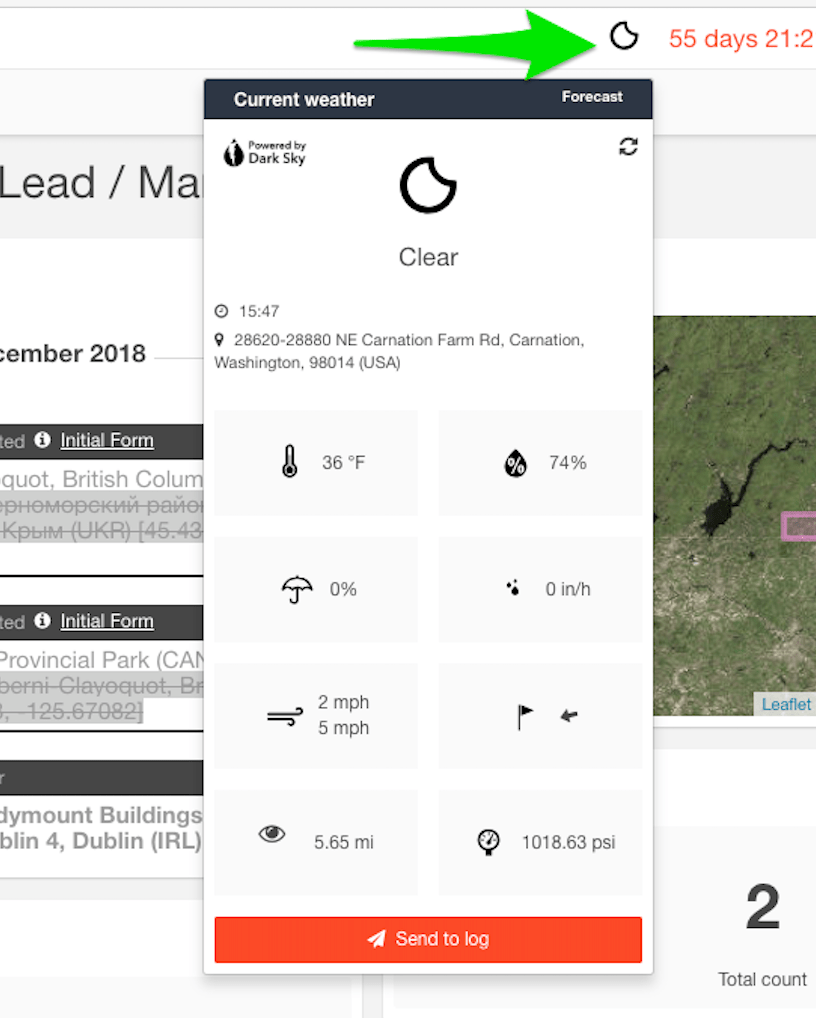Click the Powered by Dark Sky logo
The image size is (816, 1018).
[x=263, y=152]
